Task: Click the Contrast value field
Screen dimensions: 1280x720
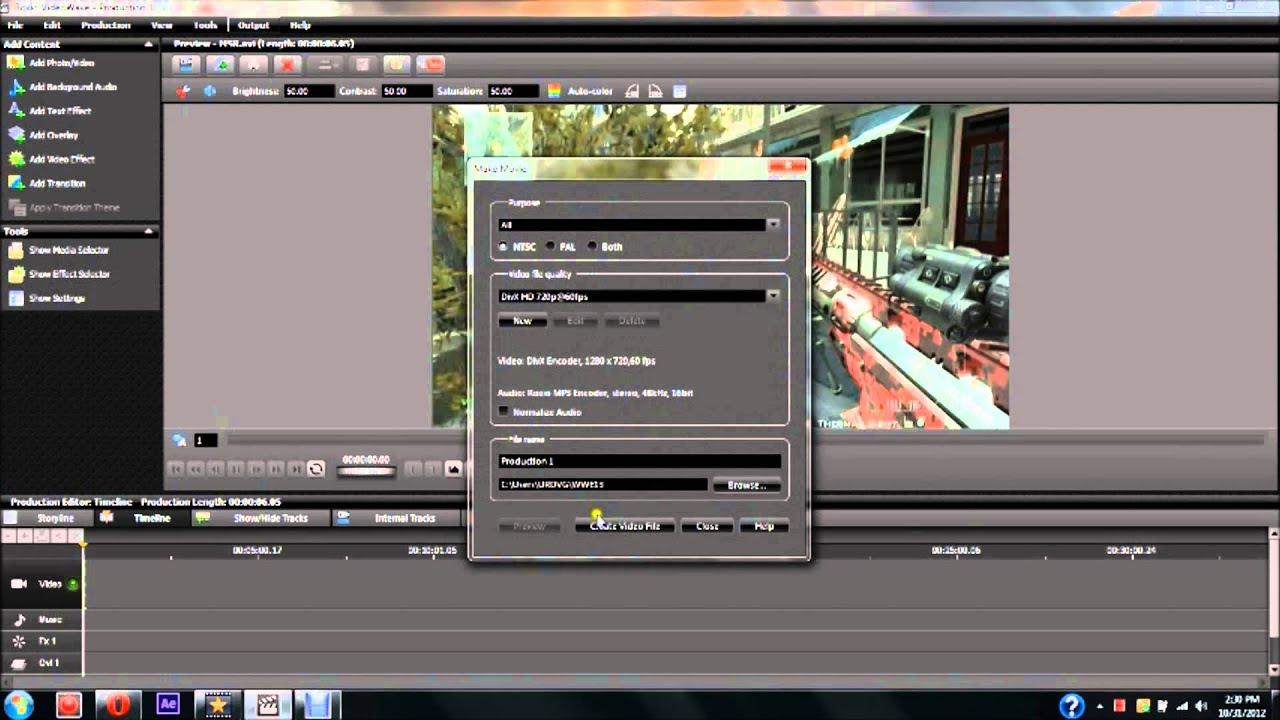Action: point(407,91)
